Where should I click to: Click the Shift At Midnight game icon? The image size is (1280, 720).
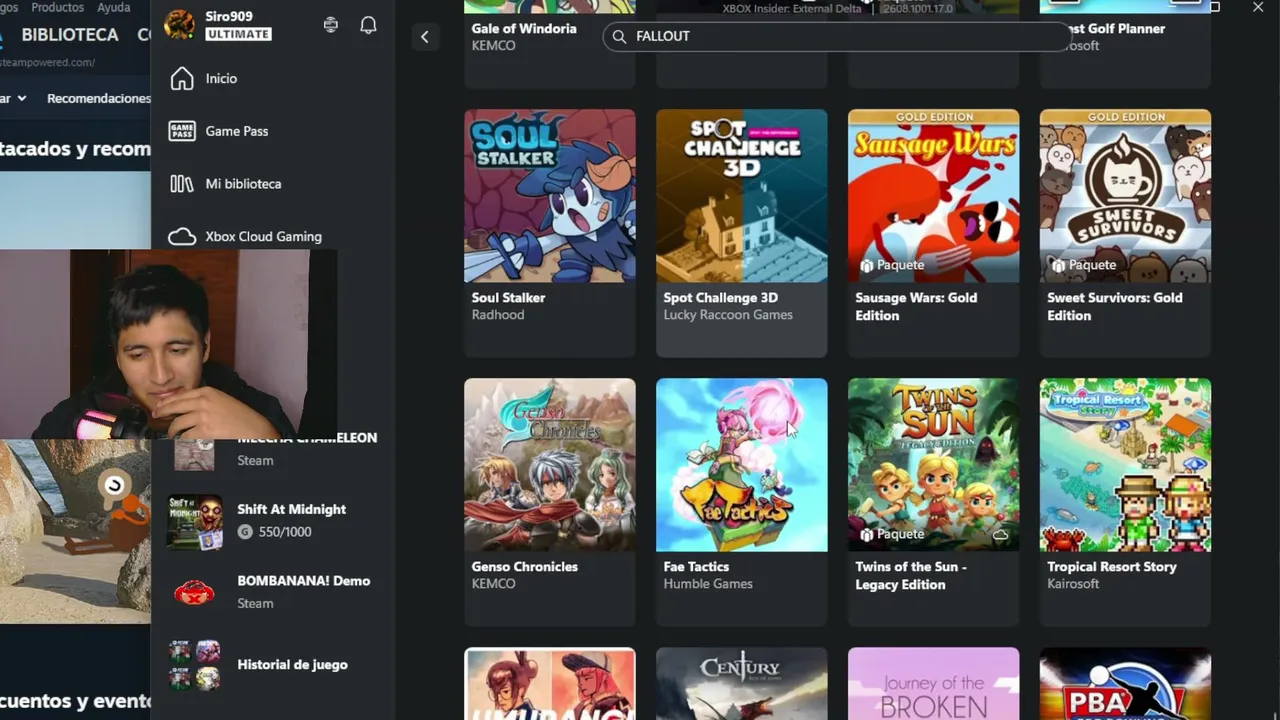coord(195,521)
